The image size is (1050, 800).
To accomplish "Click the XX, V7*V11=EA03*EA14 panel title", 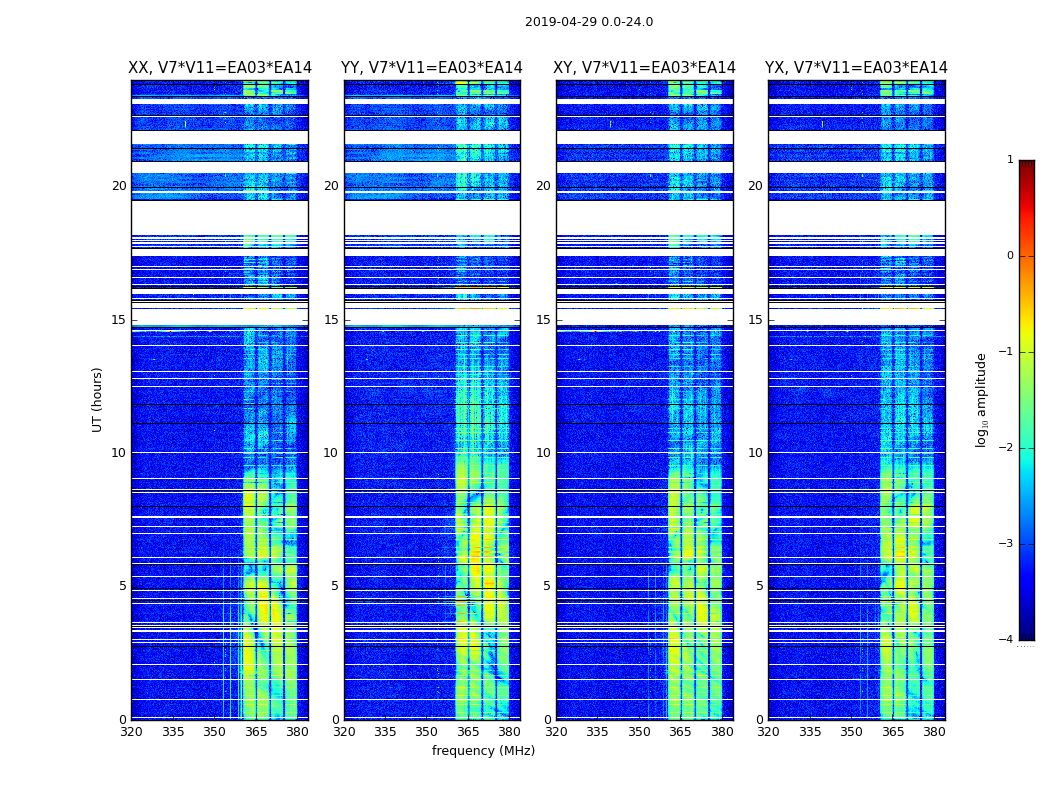I will click(x=220, y=68).
